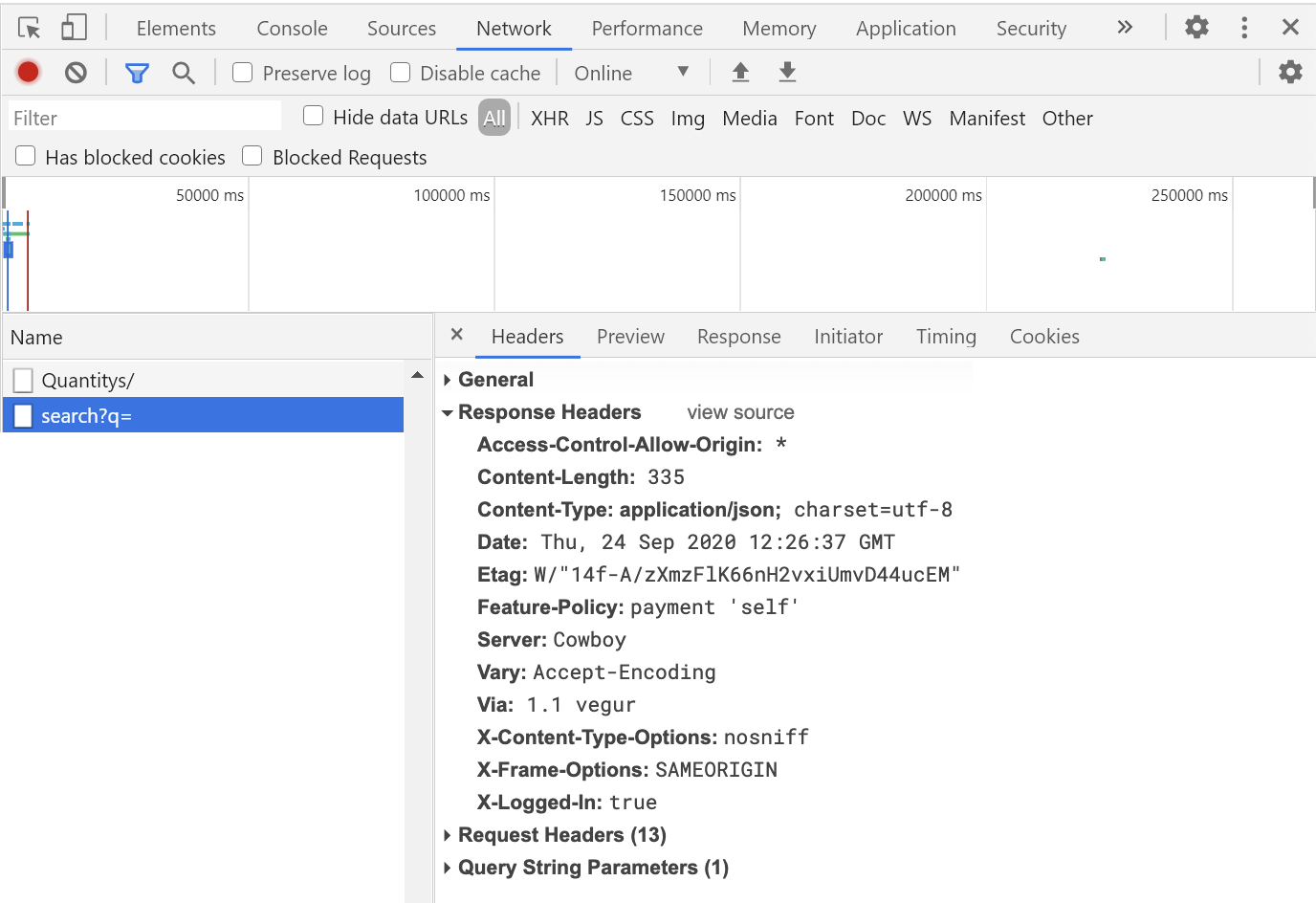Open the Performance panel
This screenshot has width=1316, height=903.
point(647,28)
